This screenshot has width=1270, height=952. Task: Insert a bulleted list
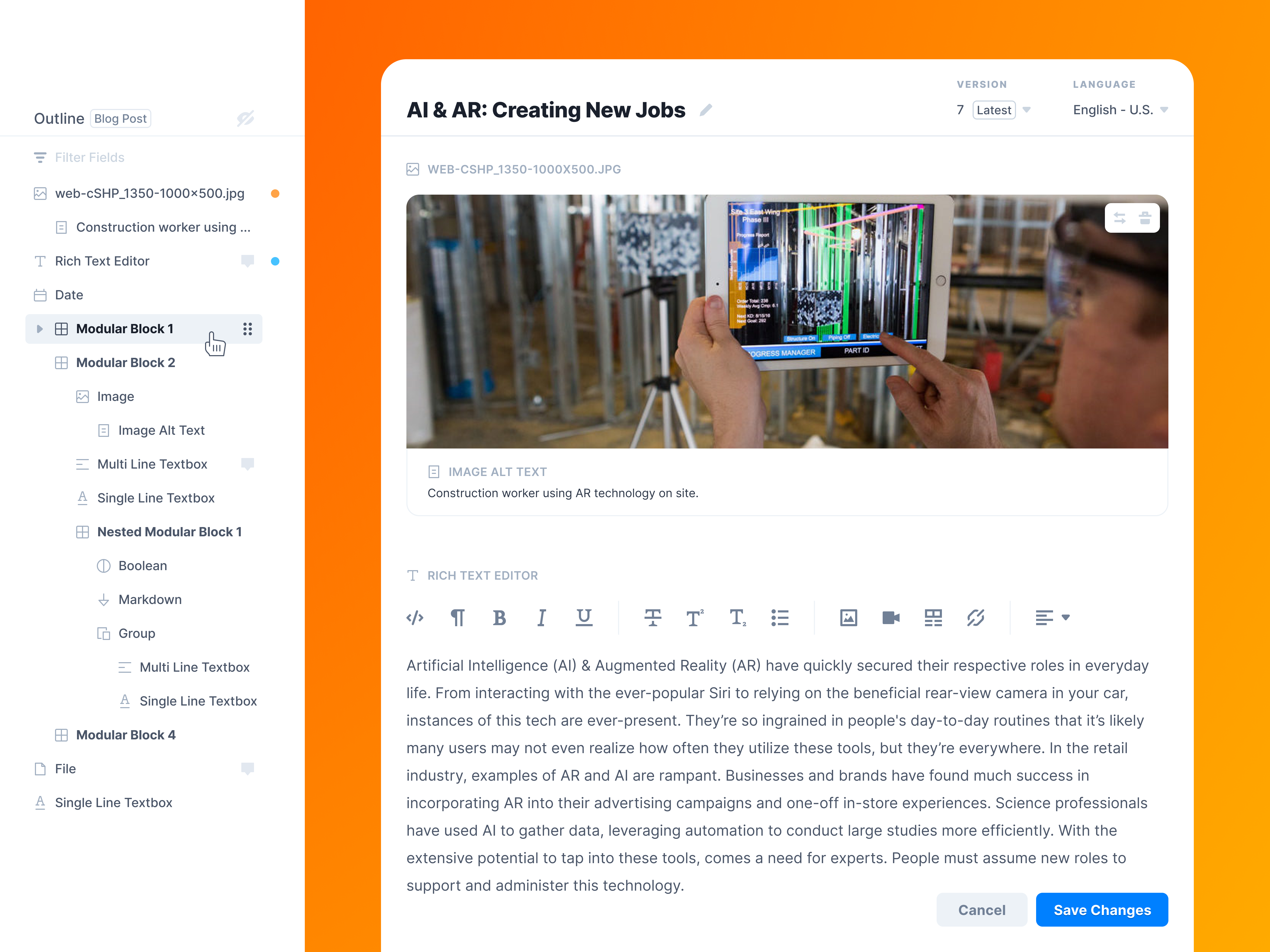(x=780, y=617)
